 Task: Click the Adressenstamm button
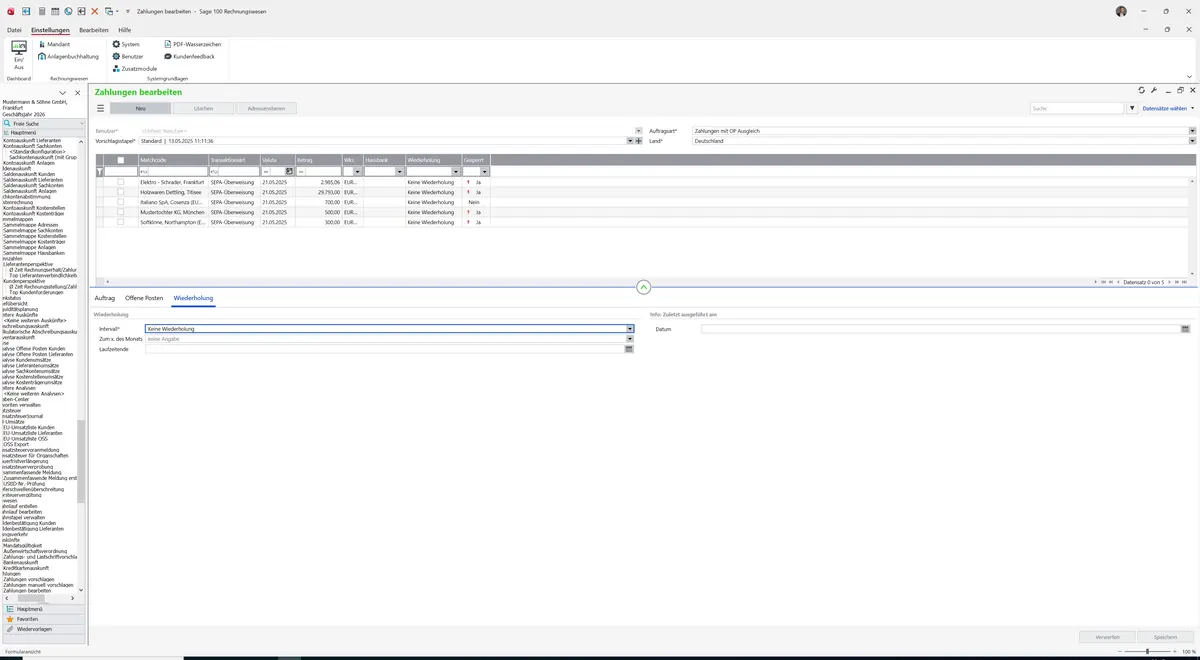266,108
